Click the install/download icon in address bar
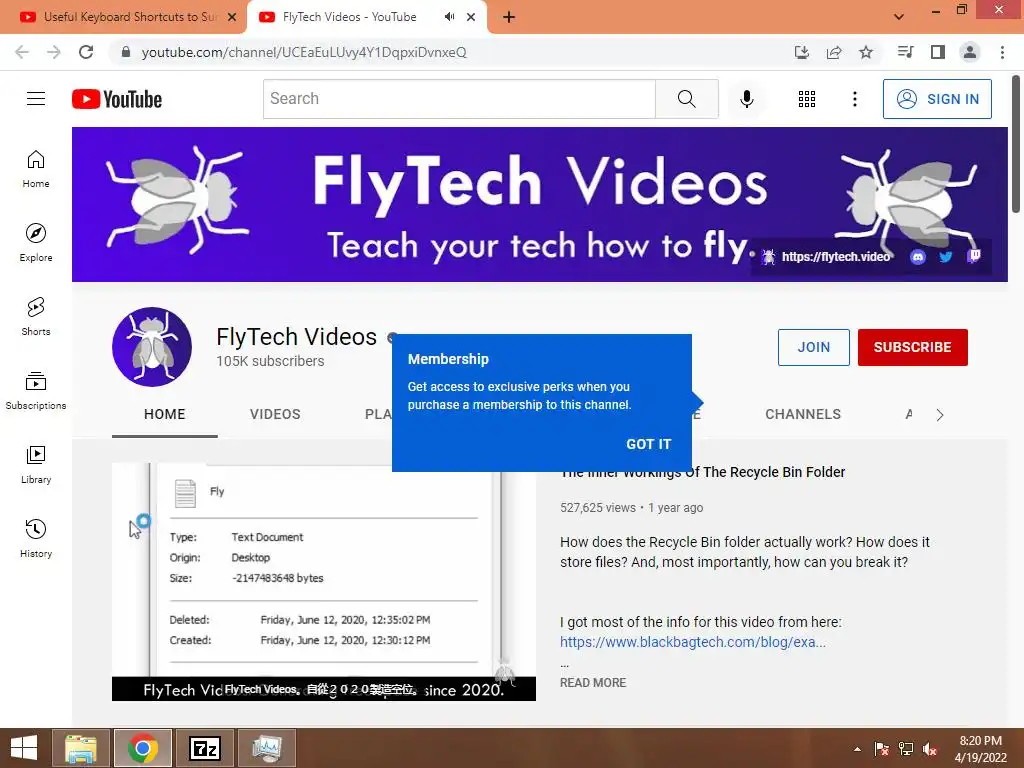Image resolution: width=1024 pixels, height=768 pixels. click(x=802, y=52)
